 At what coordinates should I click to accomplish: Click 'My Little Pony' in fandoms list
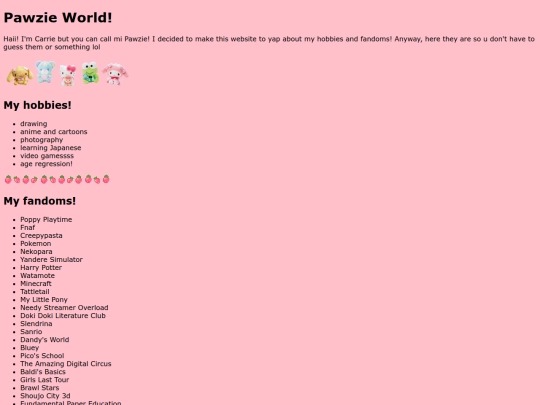tap(44, 300)
